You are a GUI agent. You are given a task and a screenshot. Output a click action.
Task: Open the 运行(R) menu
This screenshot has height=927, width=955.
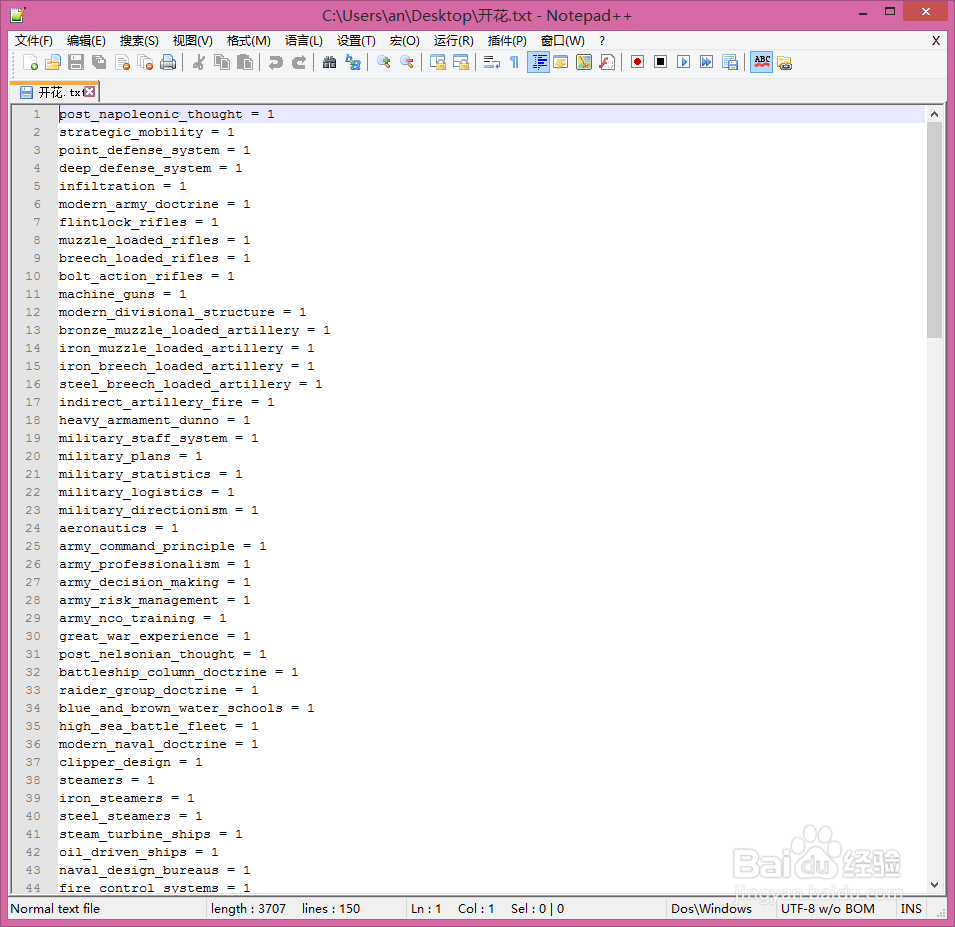pos(454,41)
